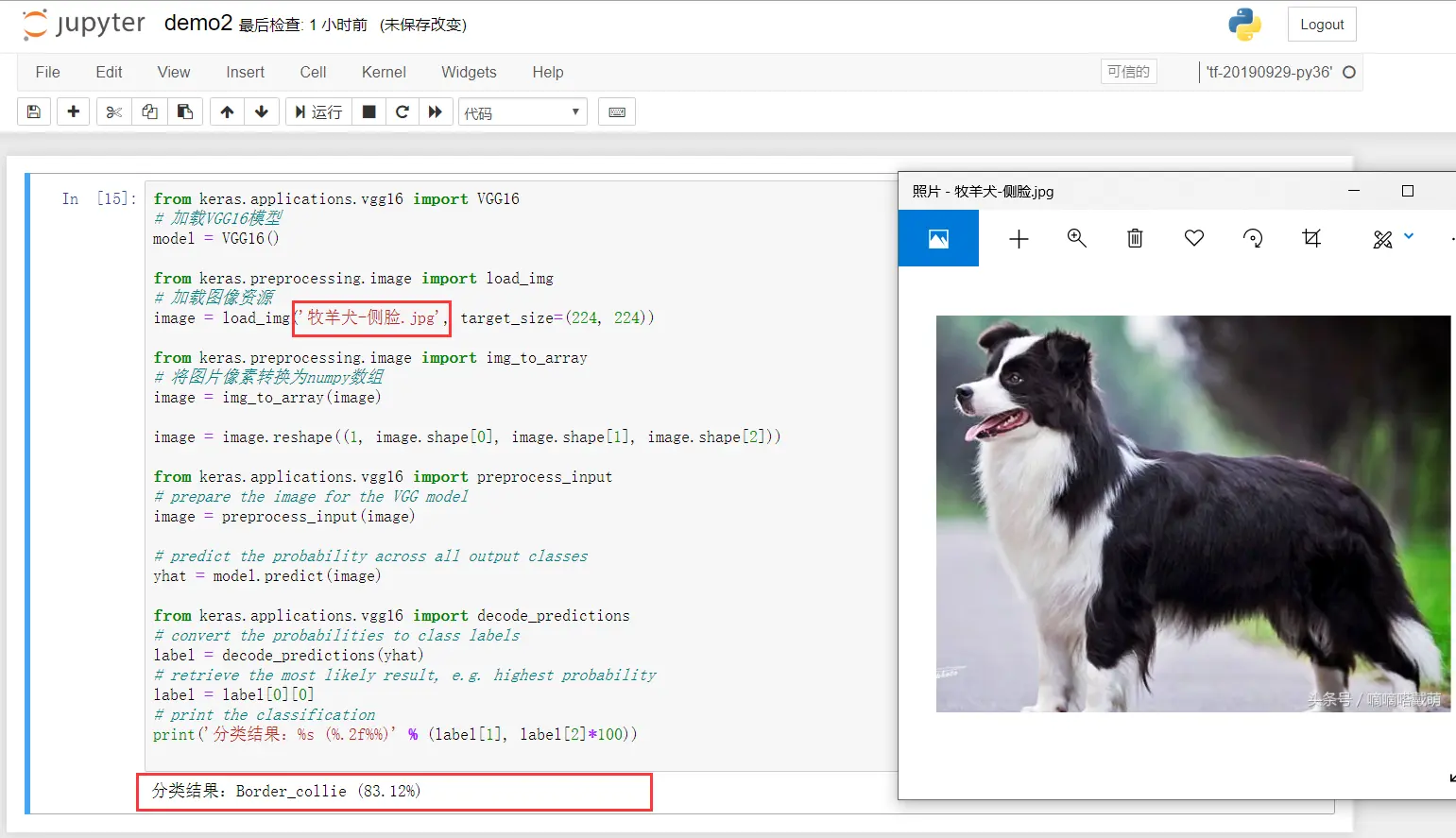The height and width of the screenshot is (838, 1456).
Task: Click the '# 加载图像资源' comment line
Action: click(214, 298)
